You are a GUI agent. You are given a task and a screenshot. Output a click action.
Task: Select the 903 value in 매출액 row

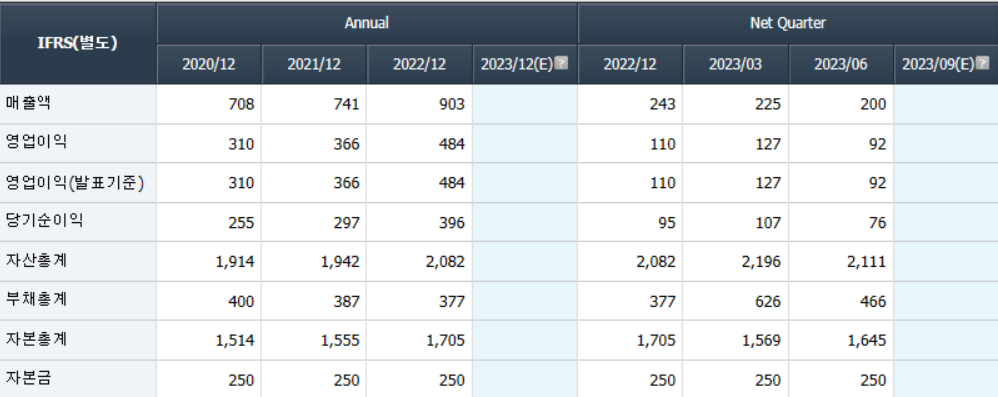click(452, 104)
